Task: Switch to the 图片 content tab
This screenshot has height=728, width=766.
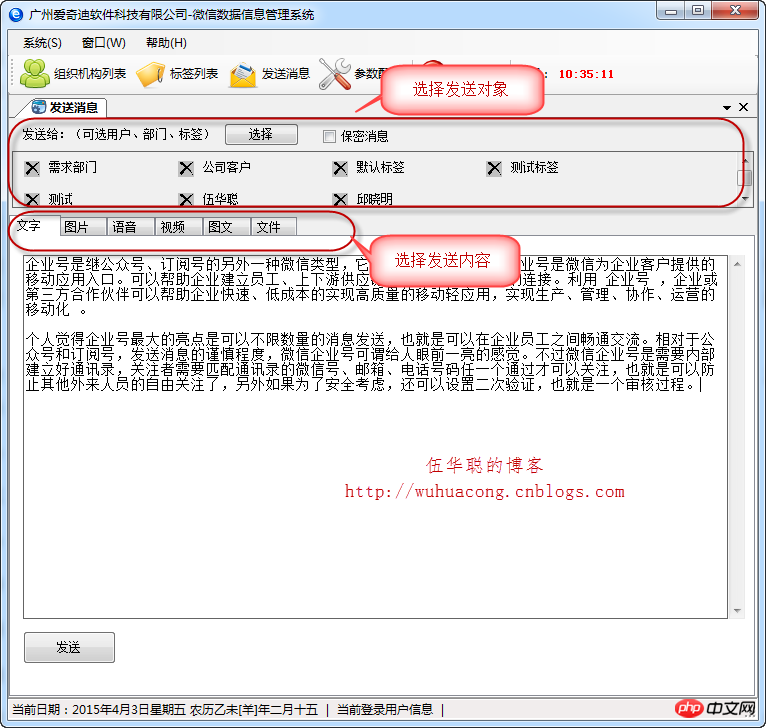Action: (83, 227)
